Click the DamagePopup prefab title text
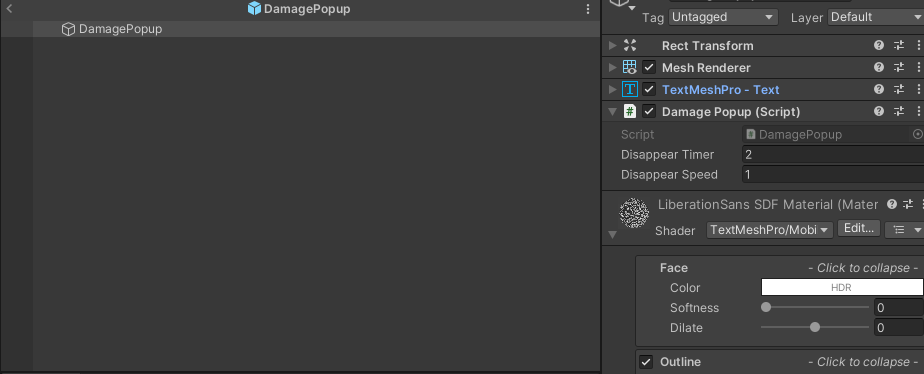The height and width of the screenshot is (374, 924). coord(307,9)
